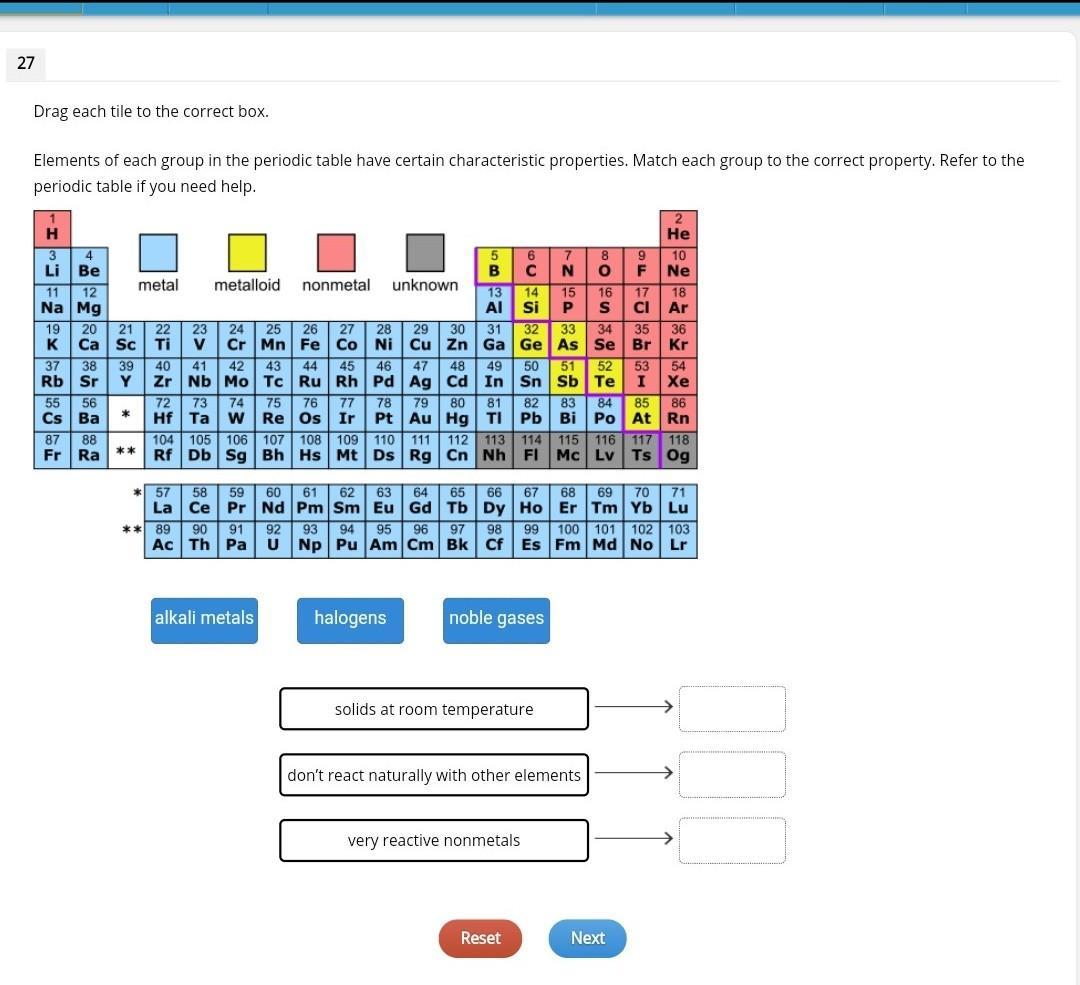1080x985 pixels.
Task: Click the Uranium (U) element cell
Action: (x=273, y=539)
